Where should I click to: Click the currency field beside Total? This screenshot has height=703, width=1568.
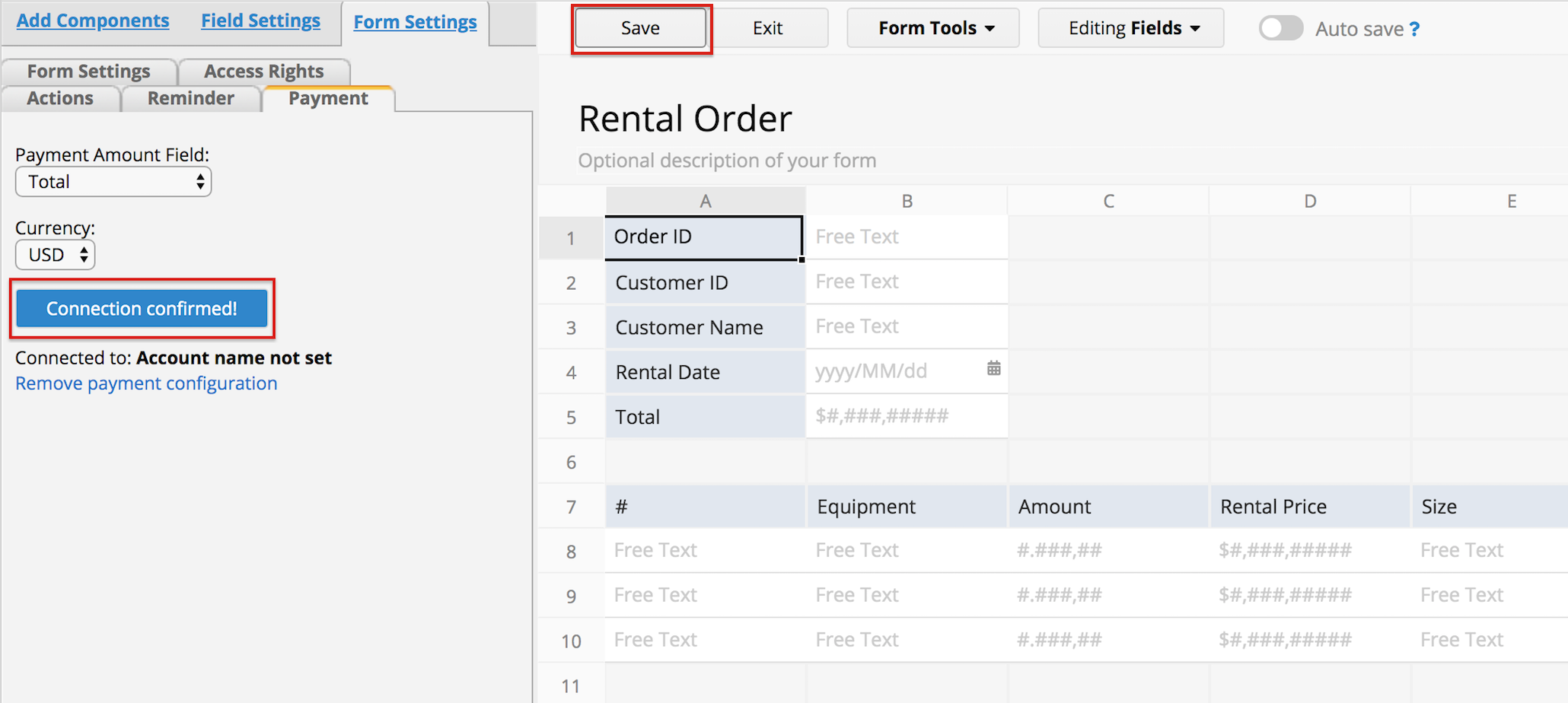point(907,416)
